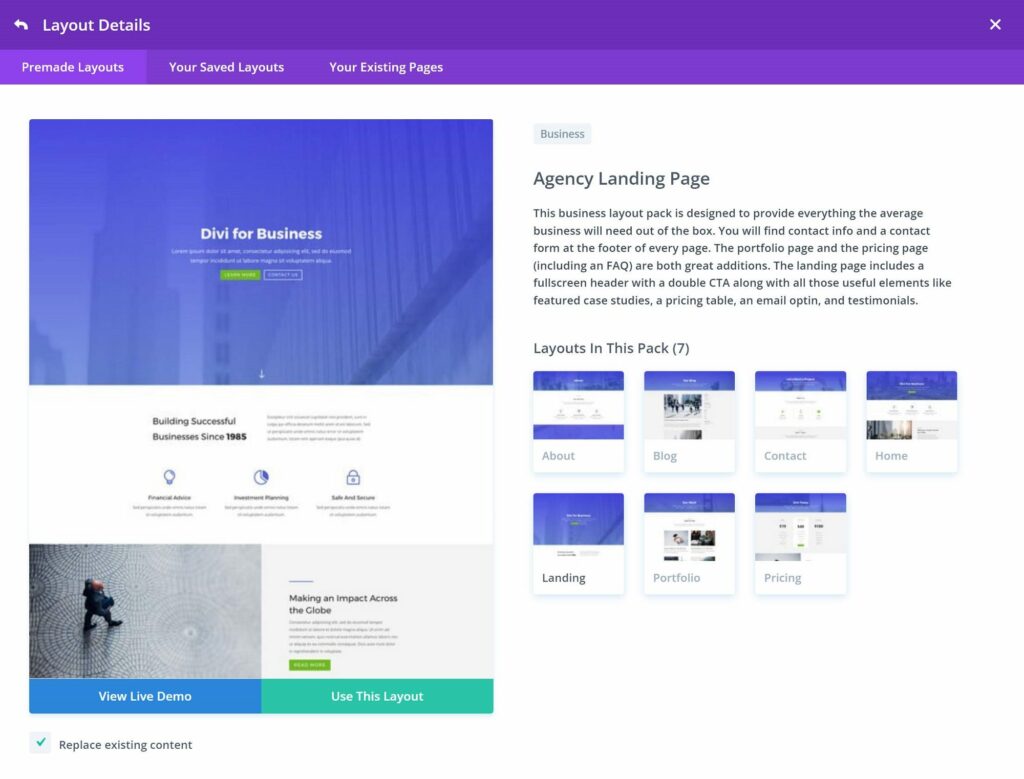
Task: Select the Home layout thumbnail
Action: pos(912,421)
